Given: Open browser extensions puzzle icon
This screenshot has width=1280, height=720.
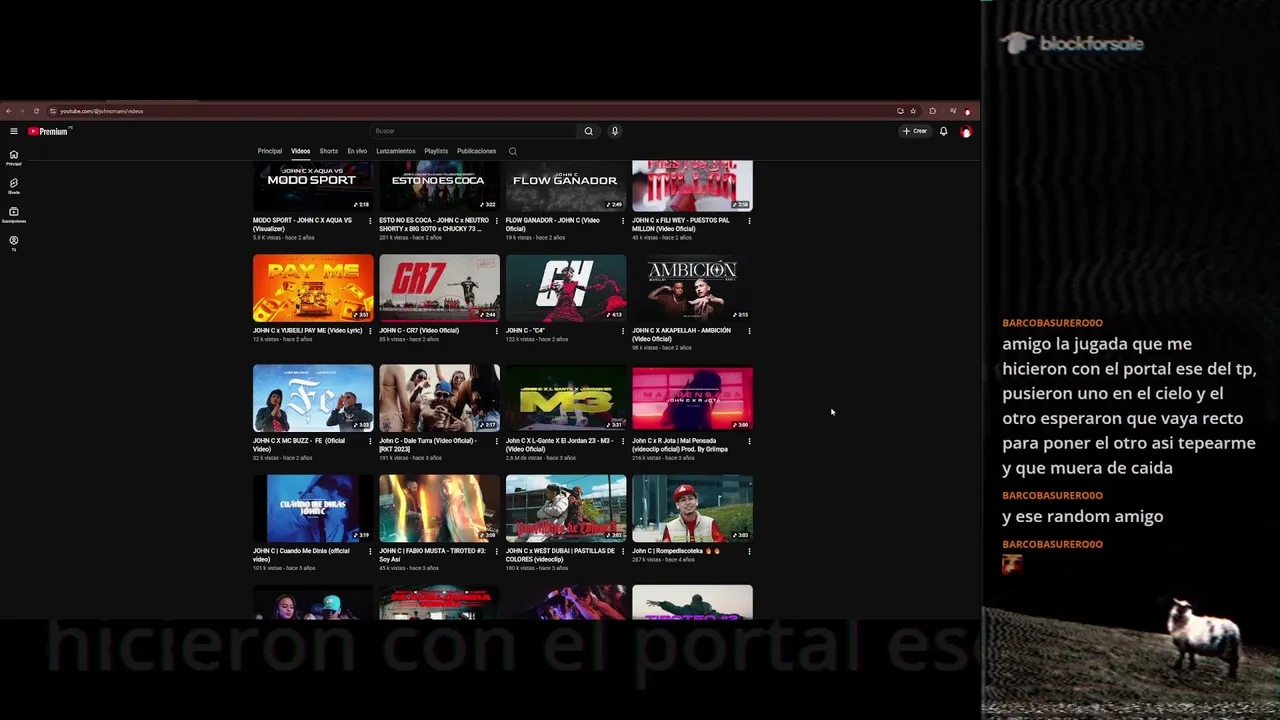Looking at the screenshot, I should (x=932, y=111).
